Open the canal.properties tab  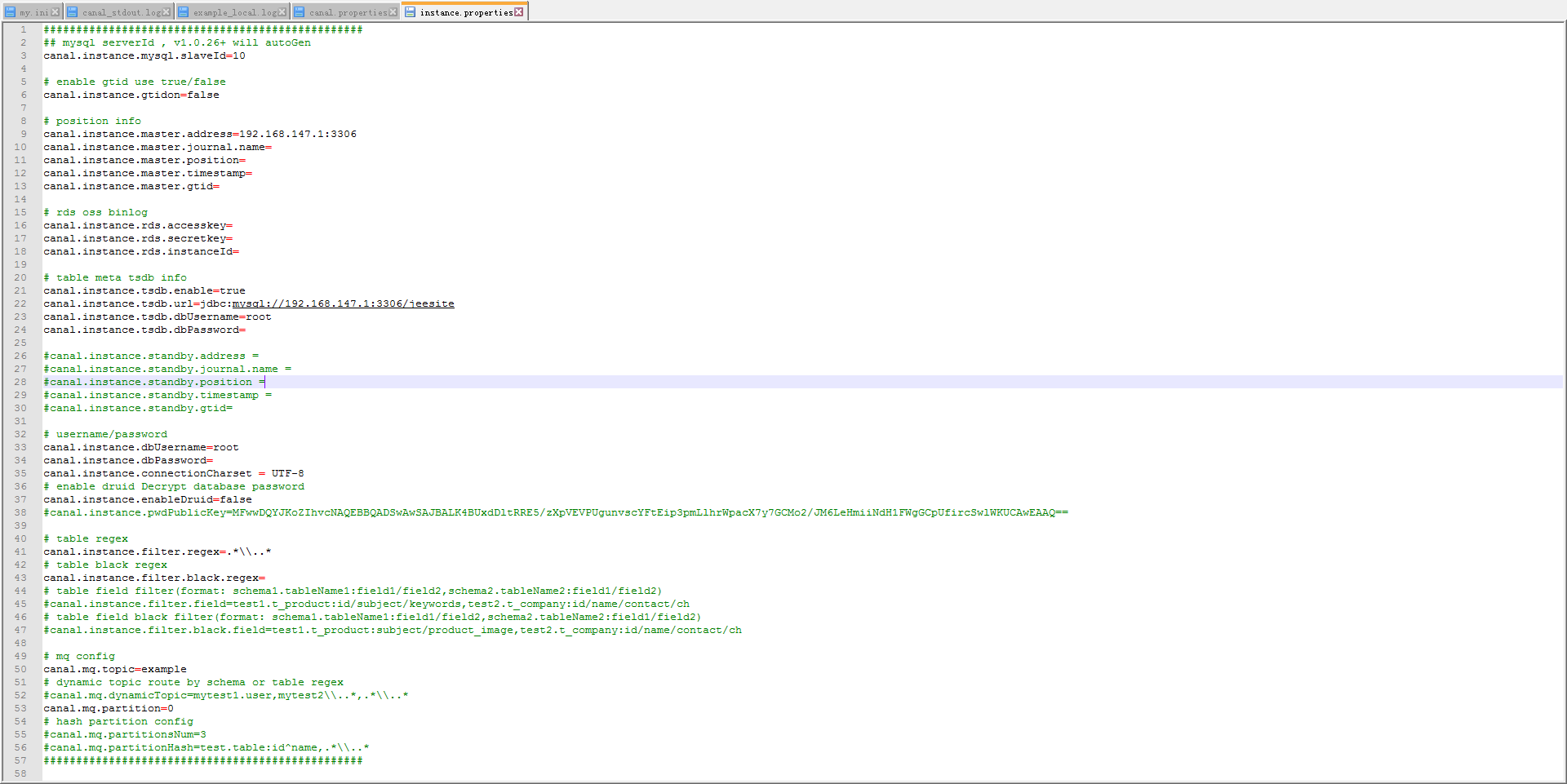point(346,12)
